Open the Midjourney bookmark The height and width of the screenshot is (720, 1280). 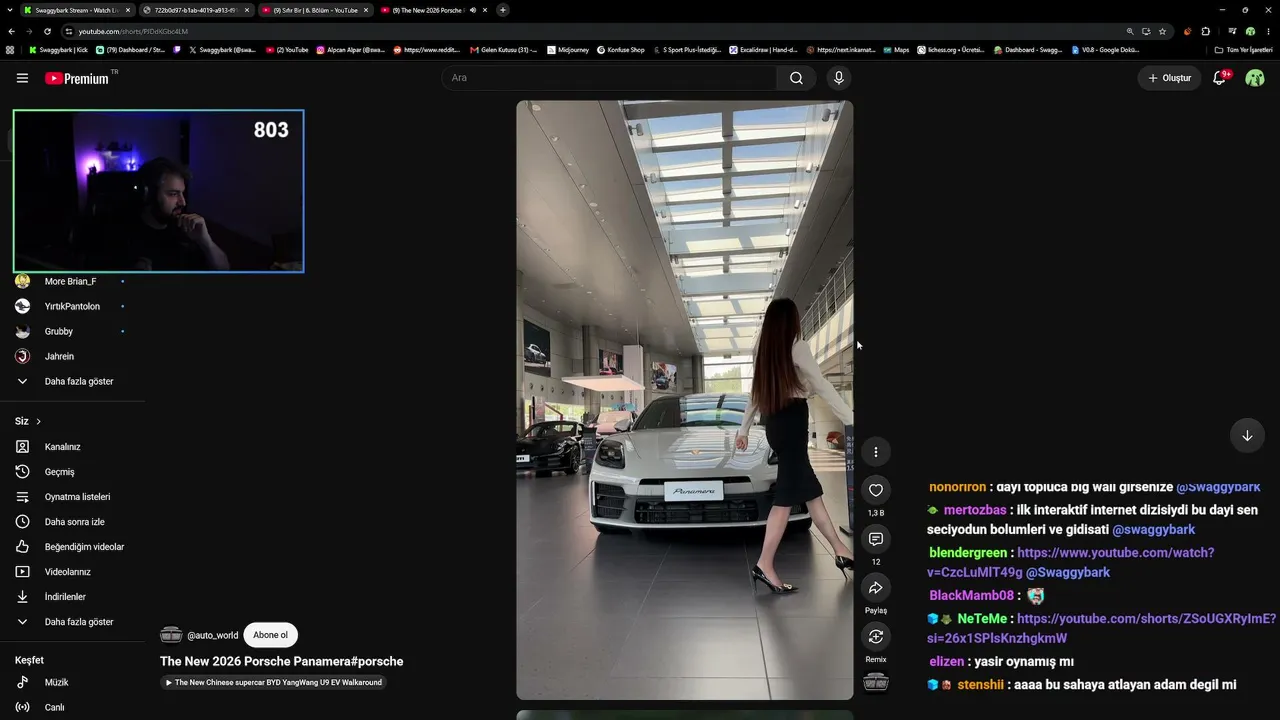coord(568,49)
